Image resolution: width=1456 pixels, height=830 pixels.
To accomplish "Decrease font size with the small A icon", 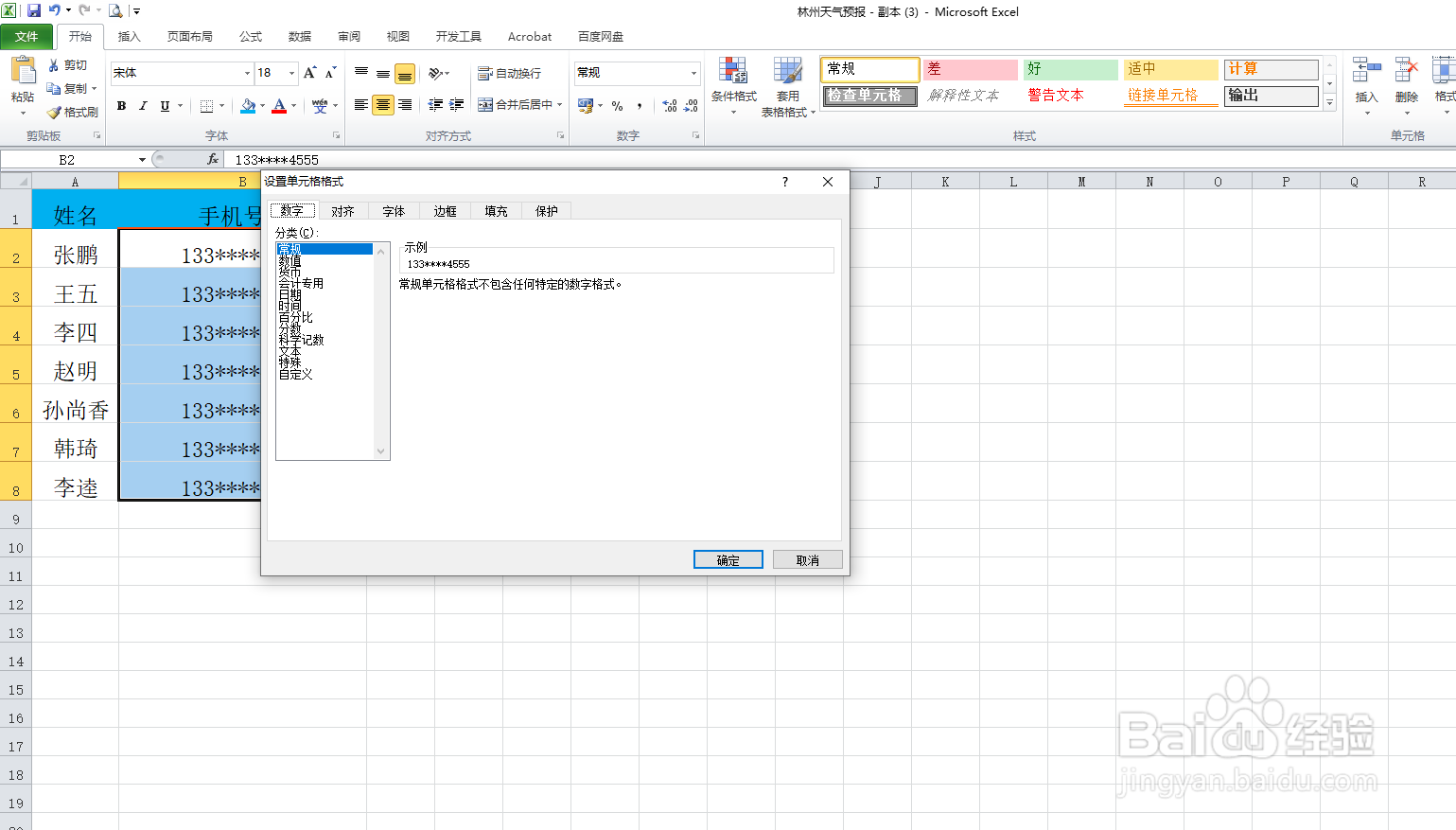I will tap(330, 73).
